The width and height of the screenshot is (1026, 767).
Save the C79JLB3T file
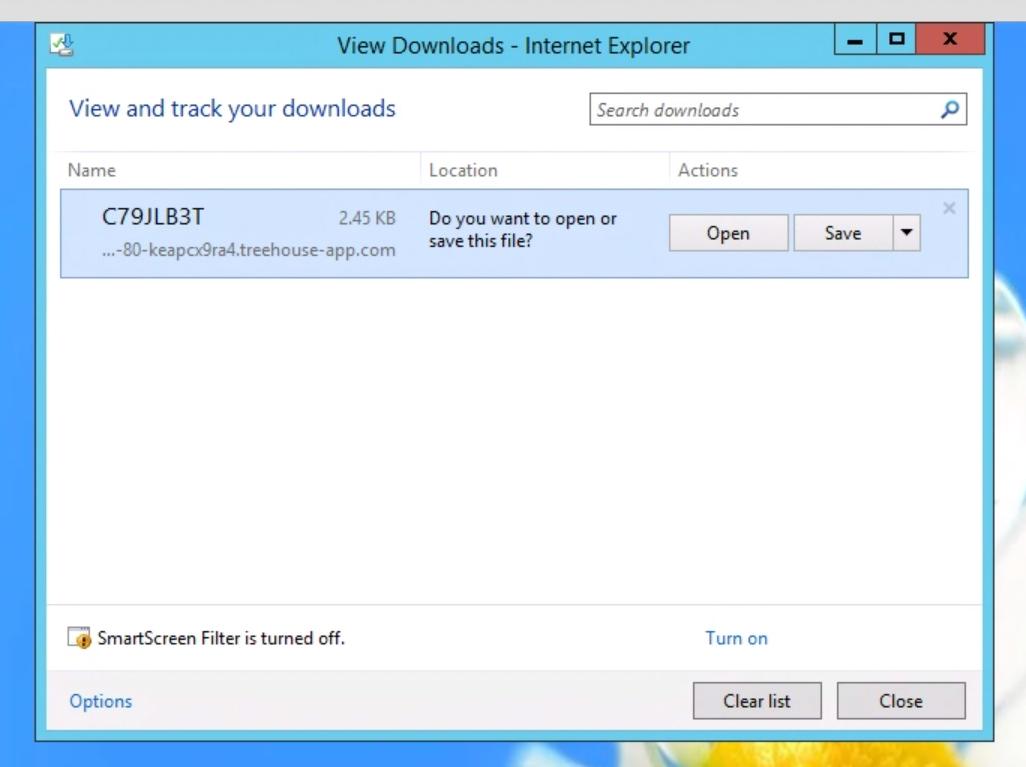click(x=843, y=232)
